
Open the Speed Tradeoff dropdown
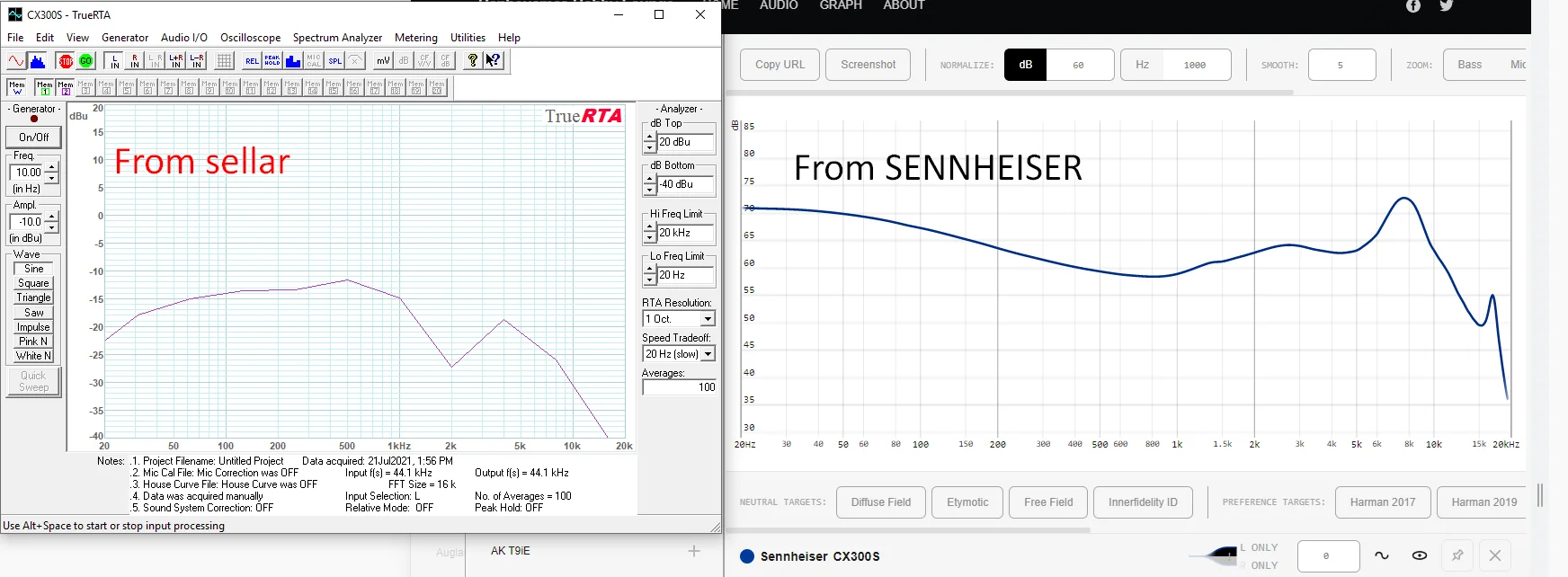(708, 354)
